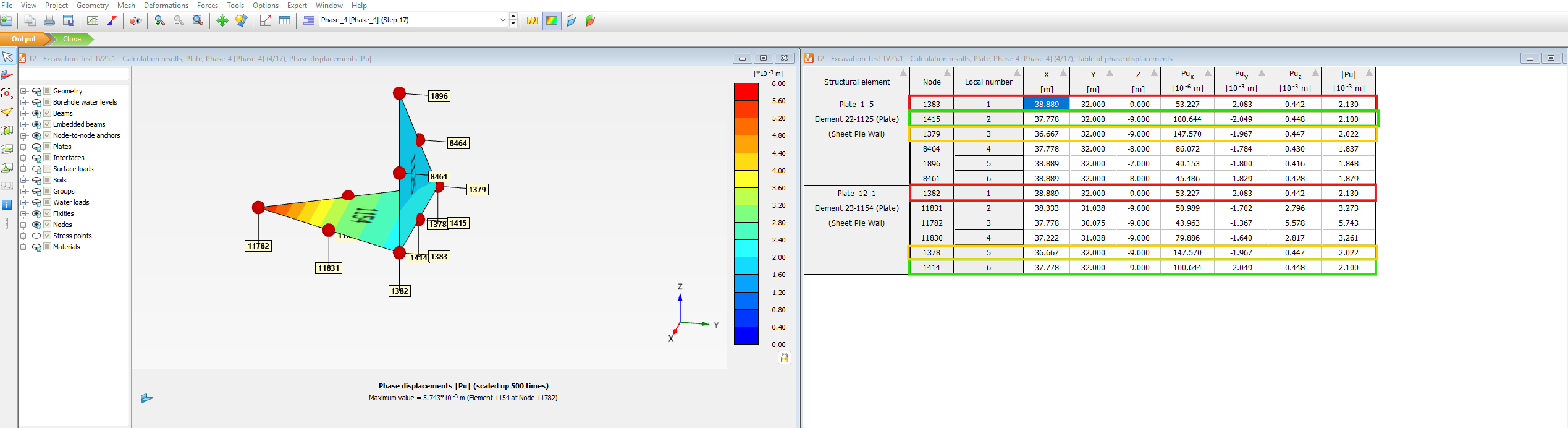Screen dimensions: 1568x428
Task: Click the scale factor red arrow icon
Action: coord(266,20)
